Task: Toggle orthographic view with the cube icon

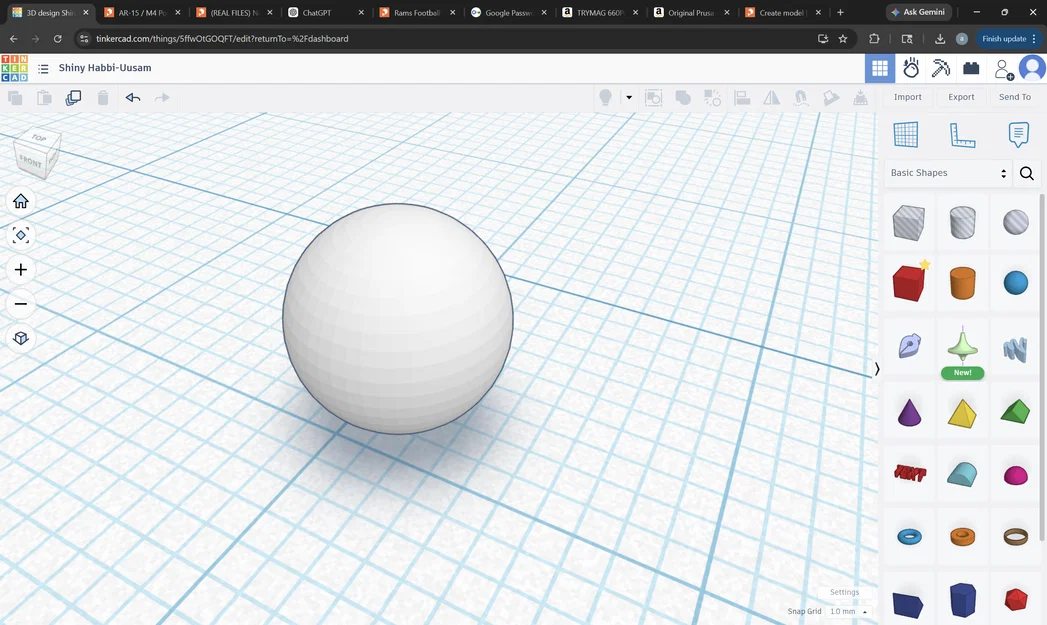Action: (20, 338)
